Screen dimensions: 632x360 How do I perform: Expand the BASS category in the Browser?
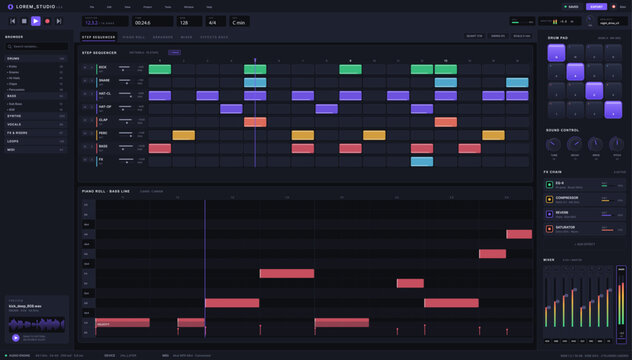[x=36, y=96]
